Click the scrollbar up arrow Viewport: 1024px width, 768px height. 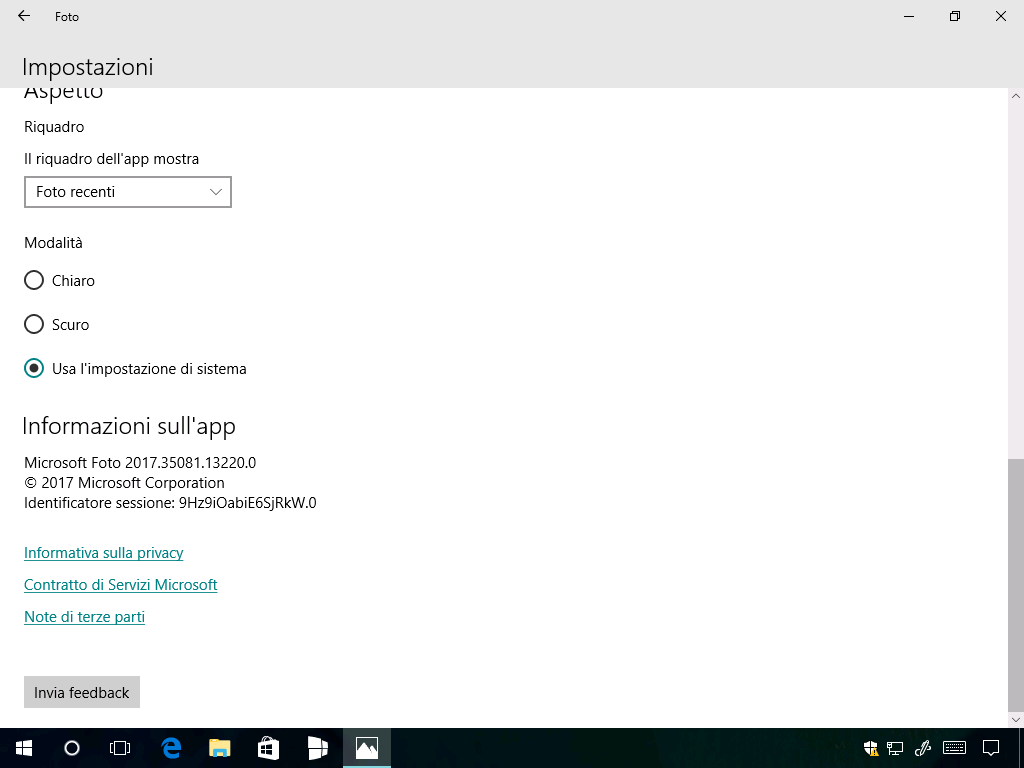coord(1016,96)
